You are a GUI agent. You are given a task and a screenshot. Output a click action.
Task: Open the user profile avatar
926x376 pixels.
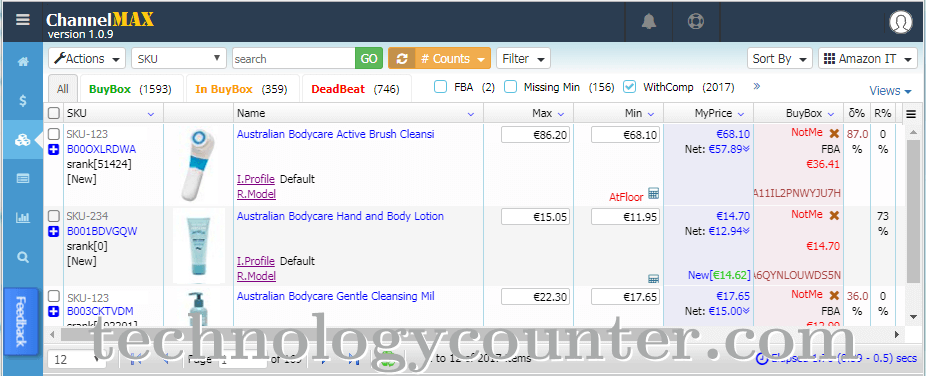[x=901, y=22]
